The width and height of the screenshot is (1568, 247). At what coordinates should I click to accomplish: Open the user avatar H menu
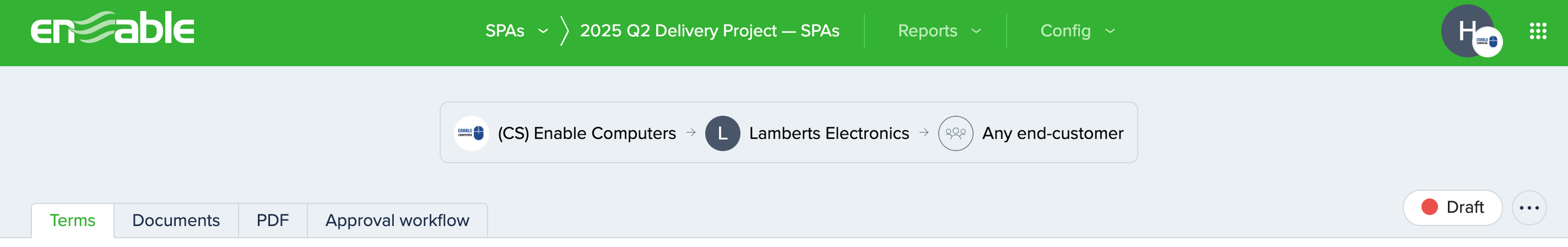(x=1467, y=31)
